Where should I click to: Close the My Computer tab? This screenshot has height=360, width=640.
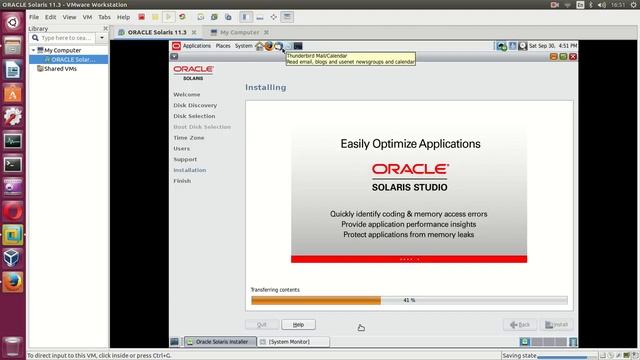tap(266, 32)
